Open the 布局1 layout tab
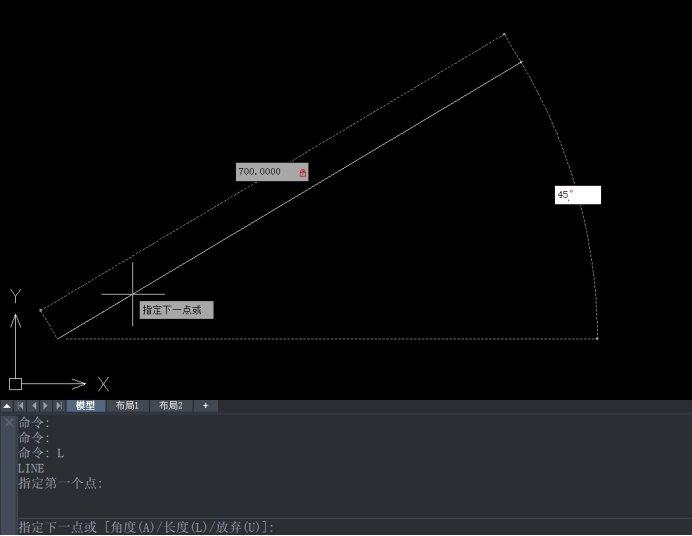This screenshot has width=692, height=536. [127, 406]
